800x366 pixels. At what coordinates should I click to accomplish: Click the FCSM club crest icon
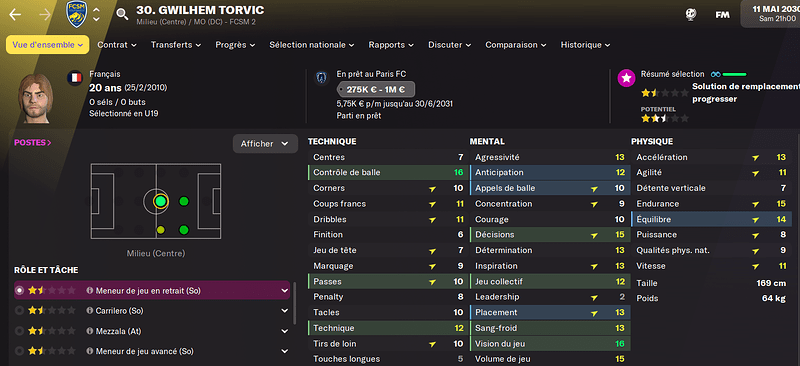click(77, 14)
